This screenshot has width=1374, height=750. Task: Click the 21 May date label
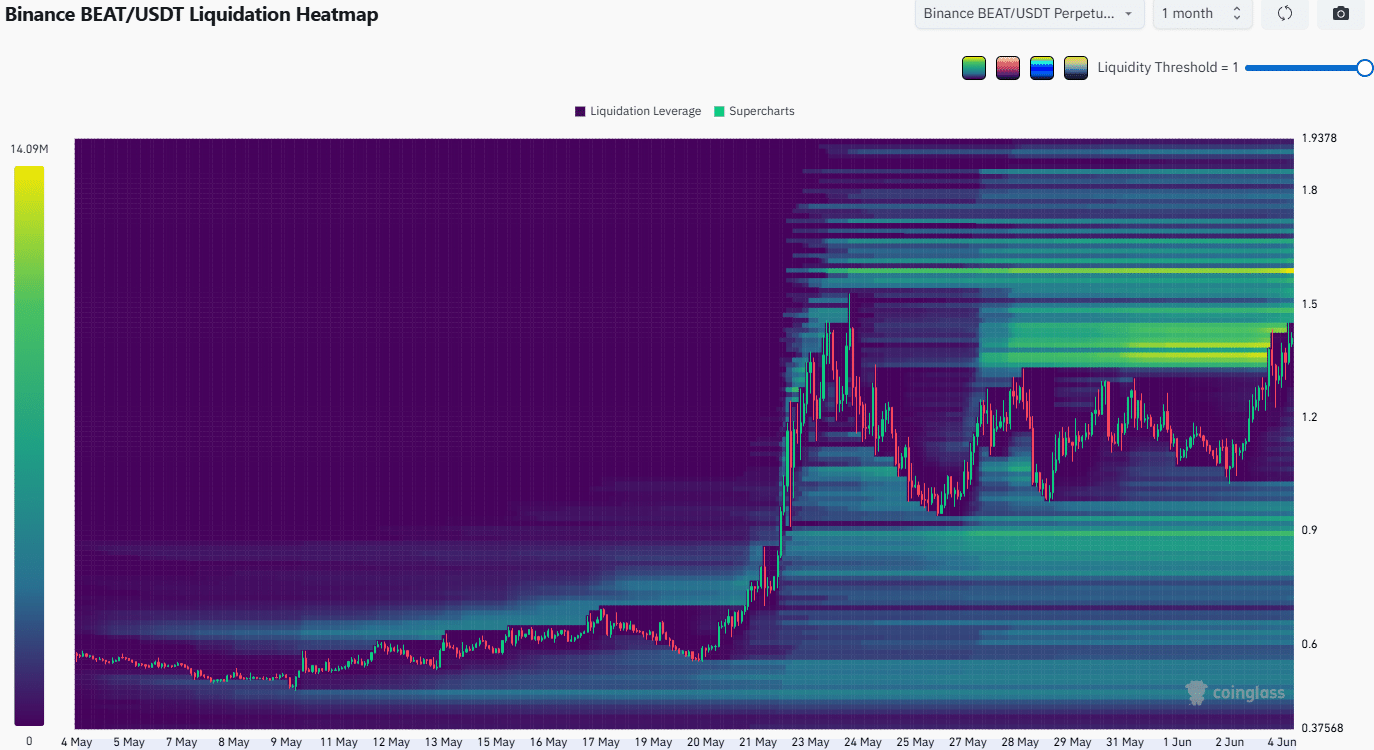click(759, 742)
